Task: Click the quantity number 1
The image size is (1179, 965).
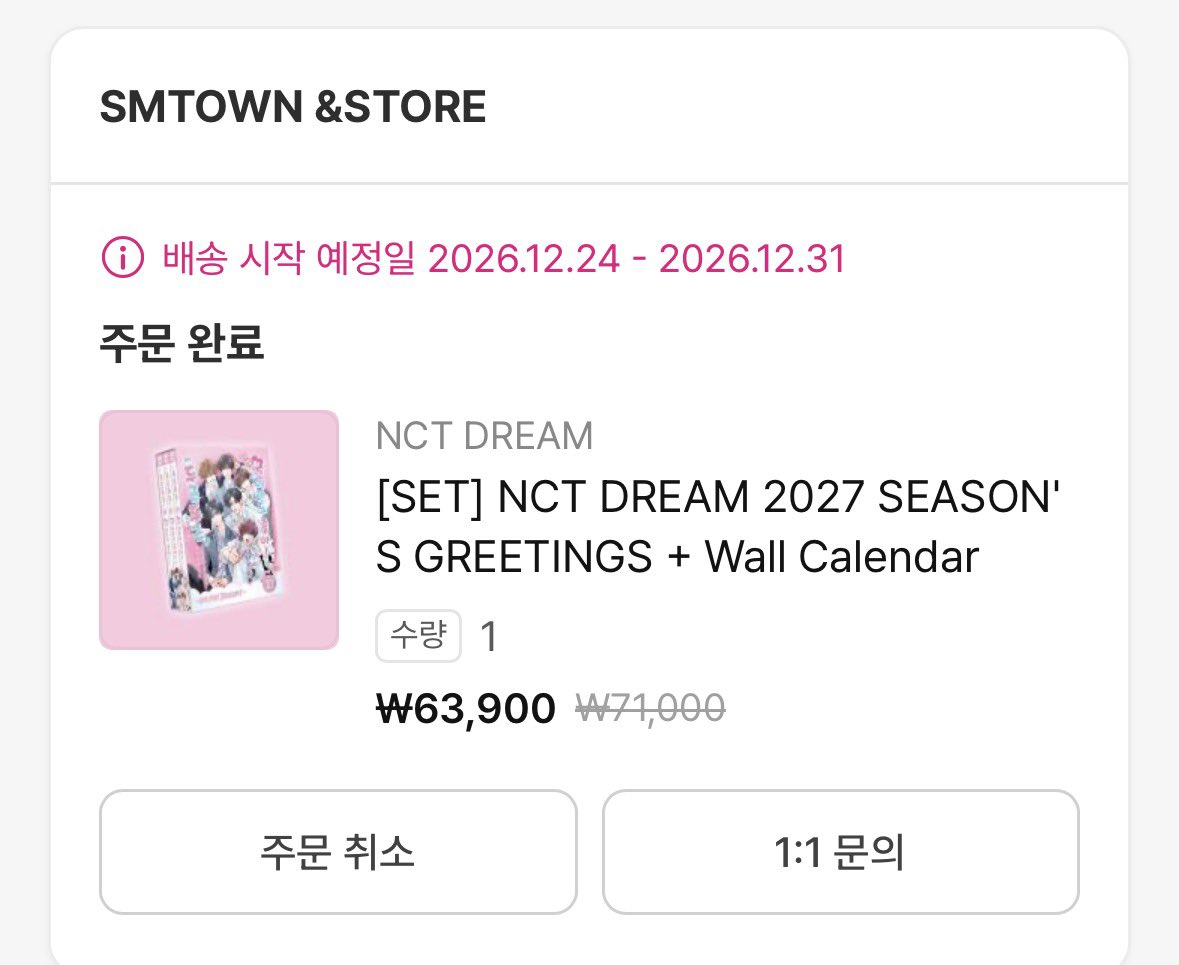Action: 489,637
